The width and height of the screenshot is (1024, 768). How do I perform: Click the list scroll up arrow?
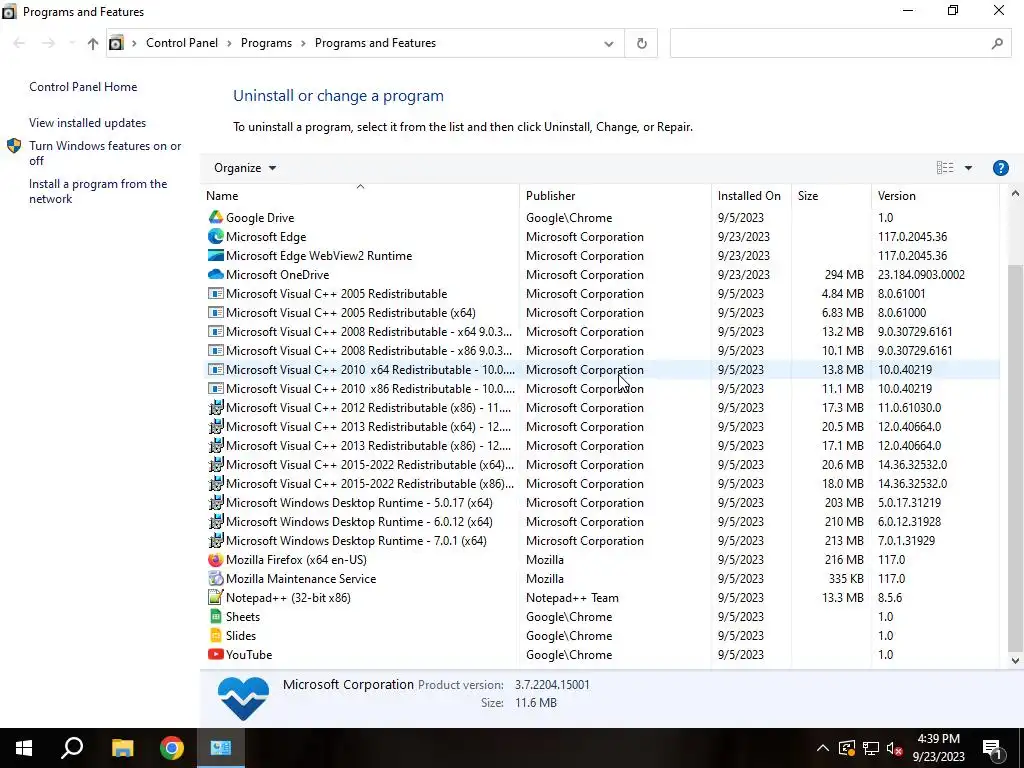pos(1015,193)
